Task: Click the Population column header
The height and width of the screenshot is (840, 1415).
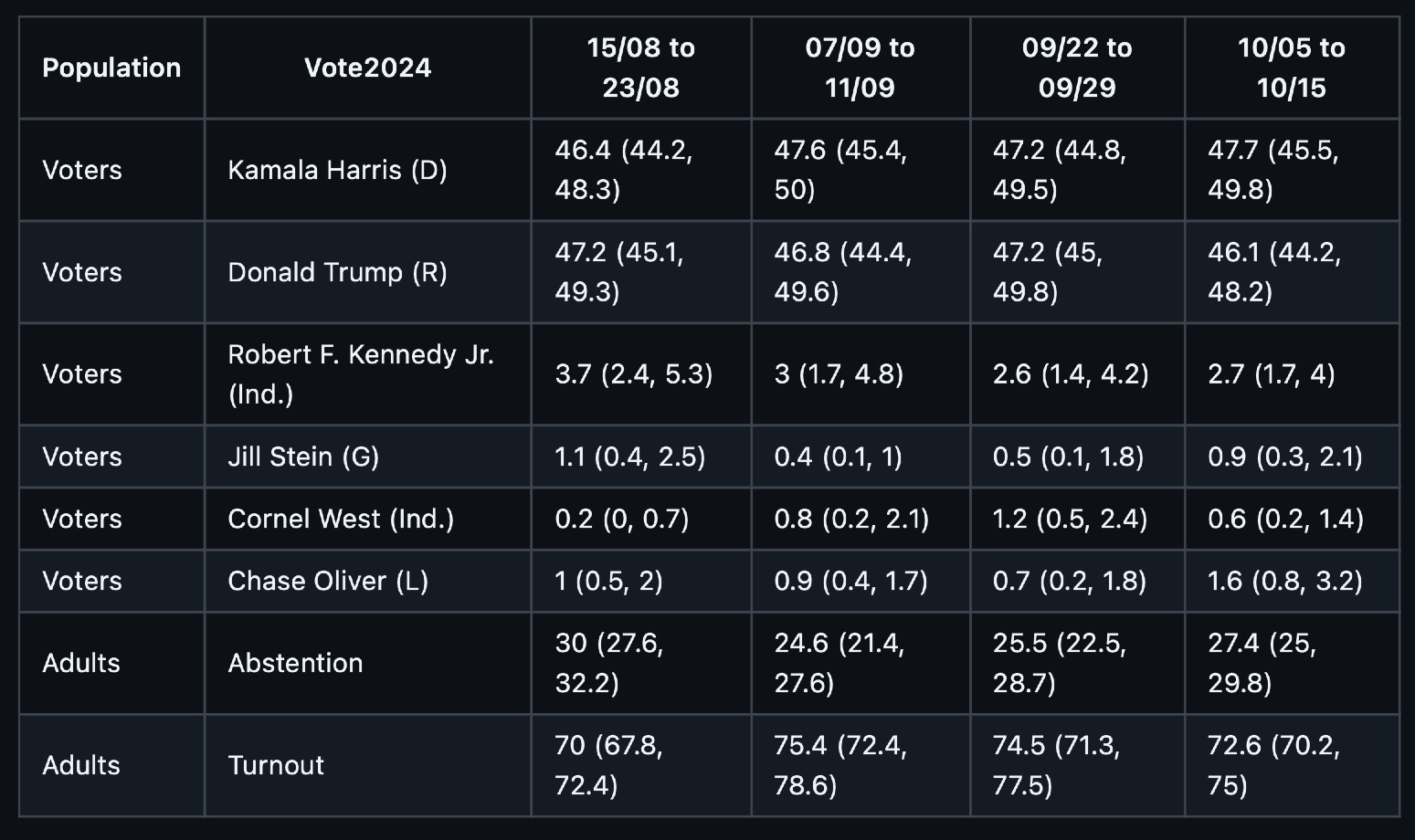Action: (x=111, y=68)
